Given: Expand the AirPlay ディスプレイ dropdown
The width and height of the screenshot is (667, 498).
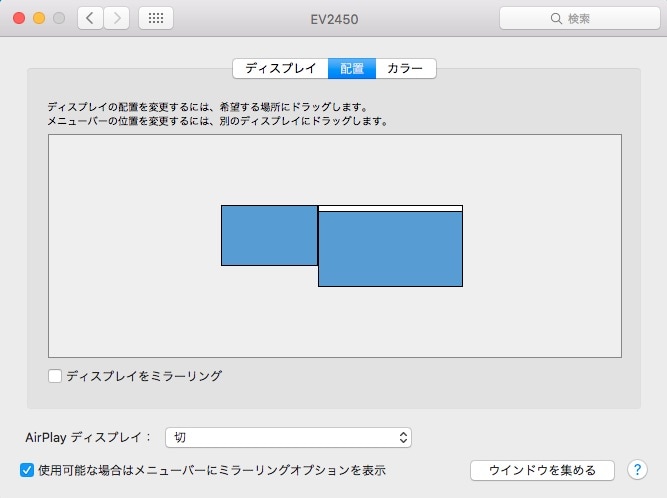Looking at the screenshot, I should (x=288, y=437).
